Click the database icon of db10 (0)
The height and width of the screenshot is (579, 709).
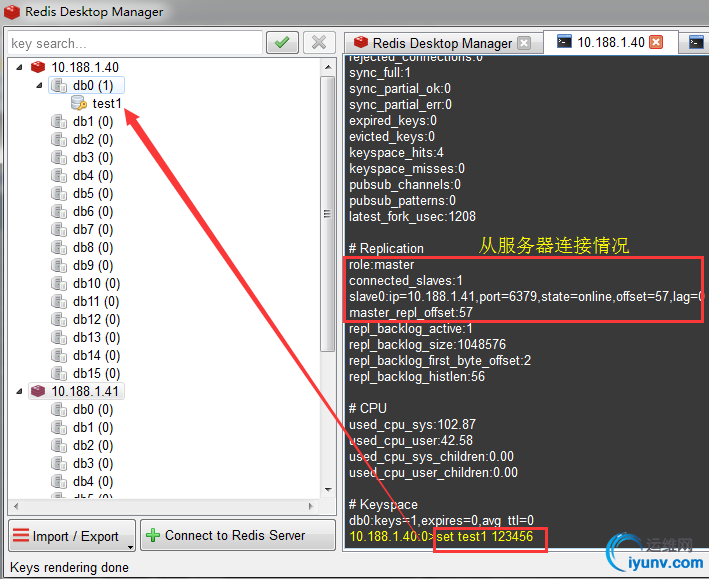[59, 284]
